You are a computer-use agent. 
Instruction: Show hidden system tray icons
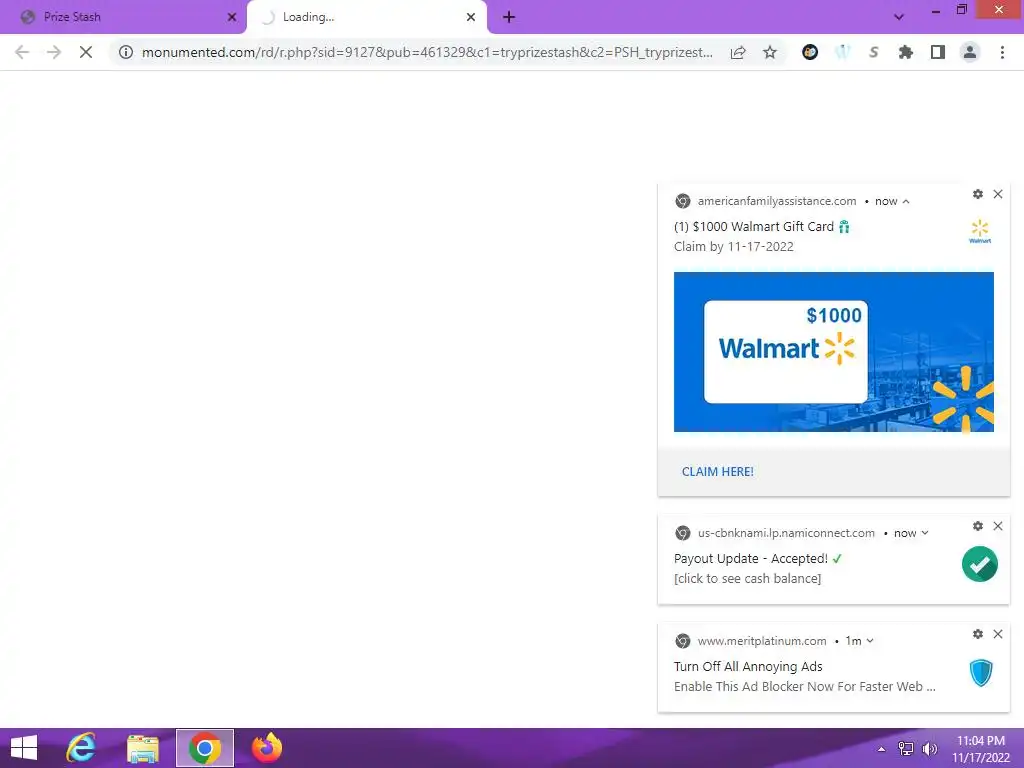[x=882, y=749]
